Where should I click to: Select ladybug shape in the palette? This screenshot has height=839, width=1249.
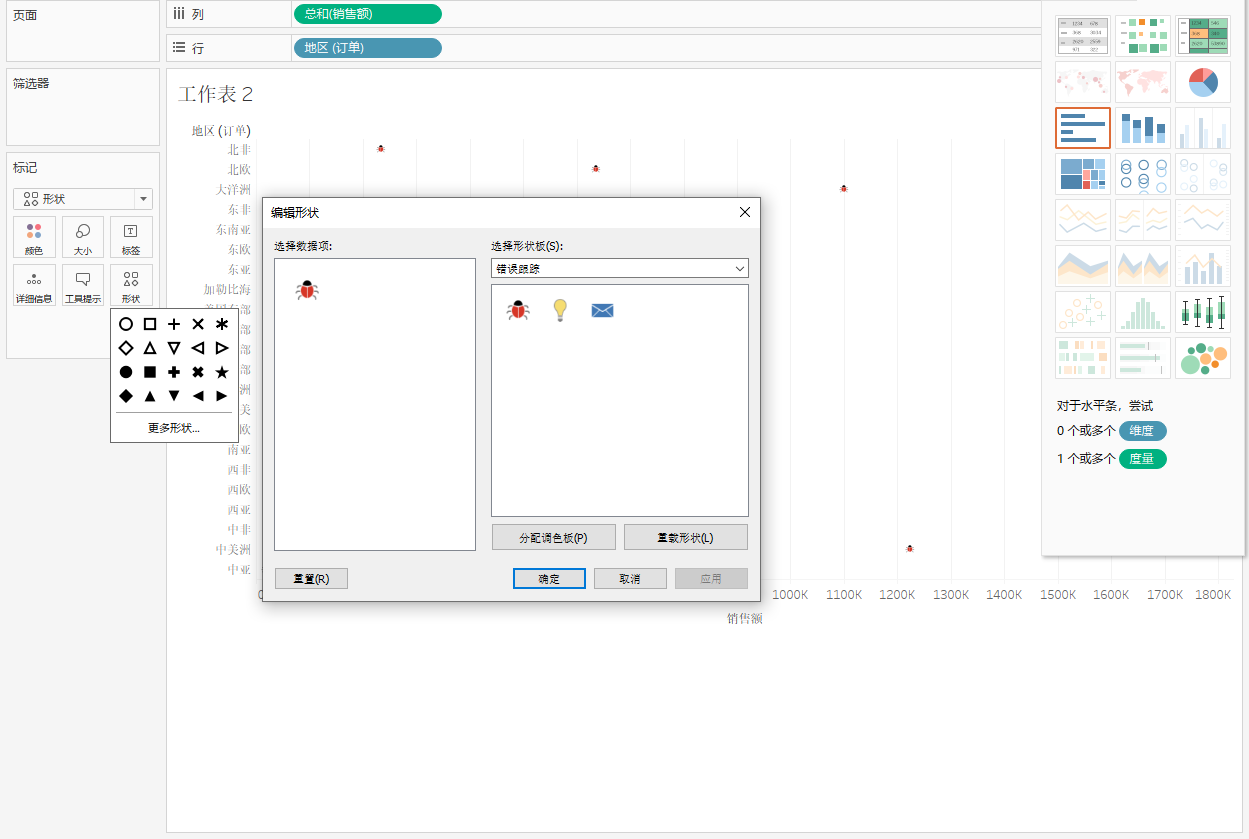pyautogui.click(x=518, y=310)
